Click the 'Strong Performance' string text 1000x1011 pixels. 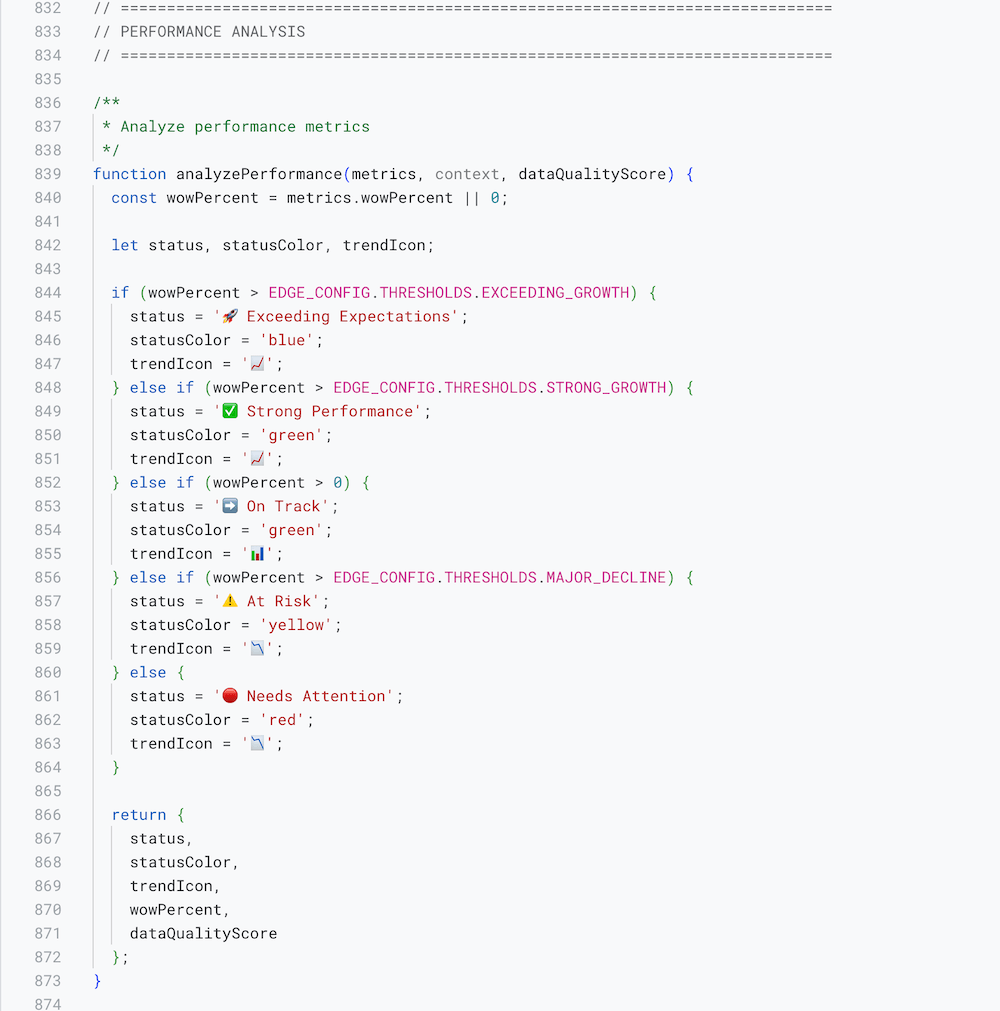point(329,411)
